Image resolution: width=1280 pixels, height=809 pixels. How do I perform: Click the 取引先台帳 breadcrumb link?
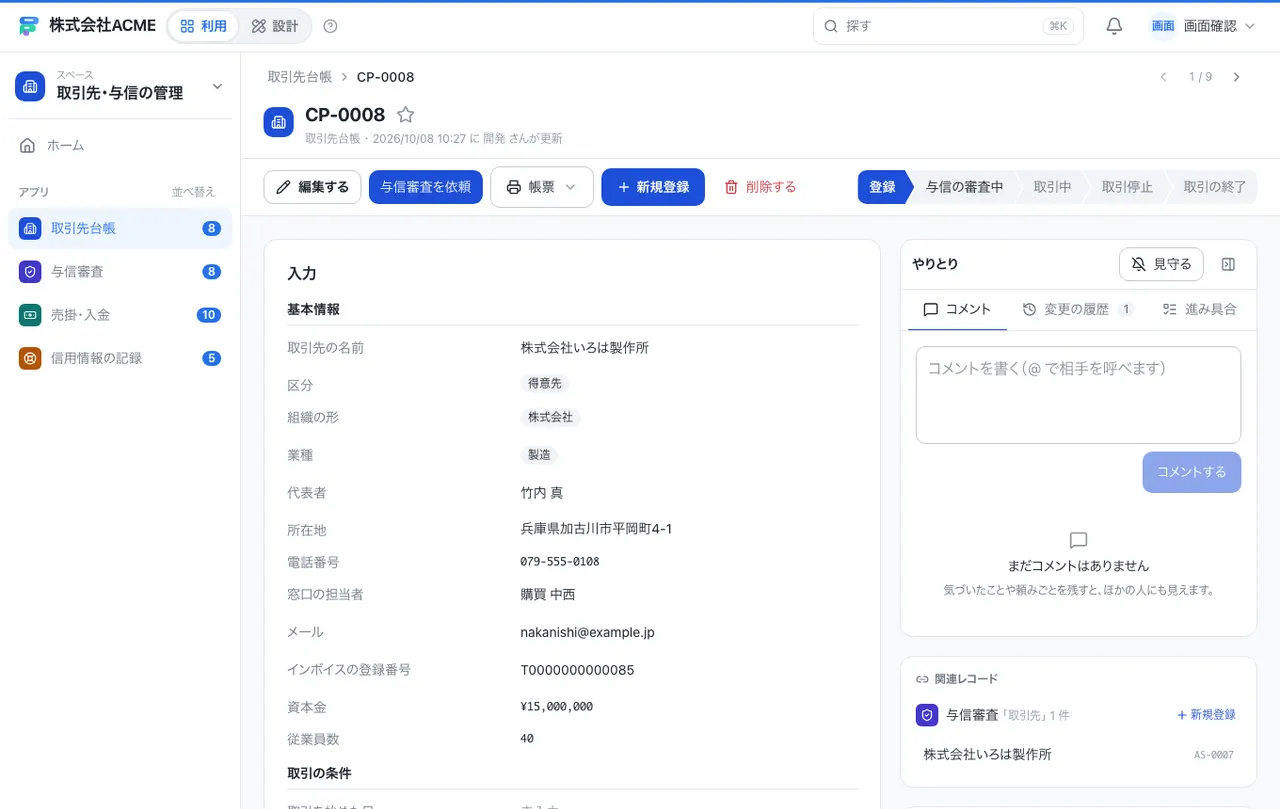[x=299, y=77]
